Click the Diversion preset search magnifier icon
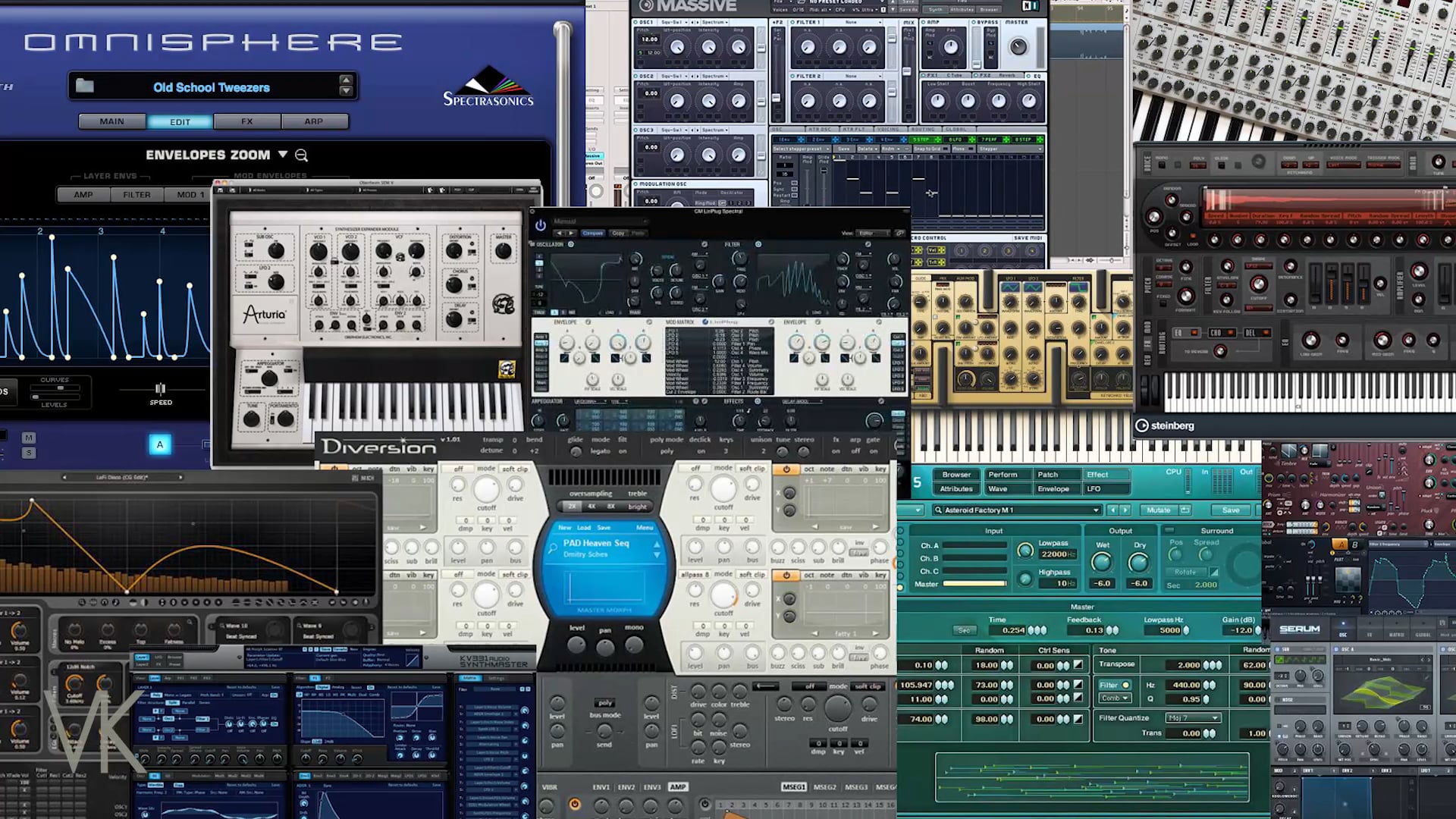The image size is (1456, 819). pyautogui.click(x=552, y=548)
